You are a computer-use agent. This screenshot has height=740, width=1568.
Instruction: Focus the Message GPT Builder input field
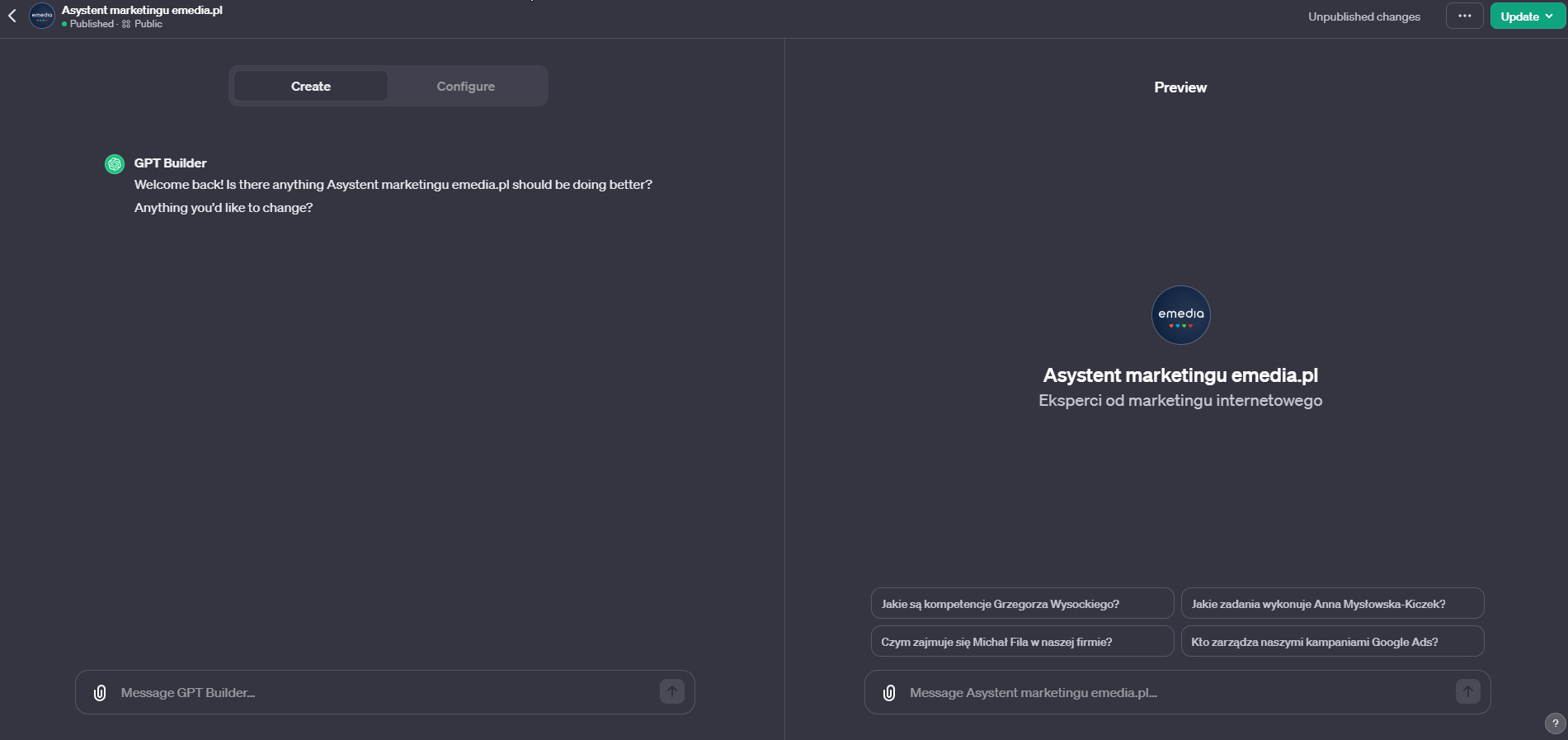379,693
